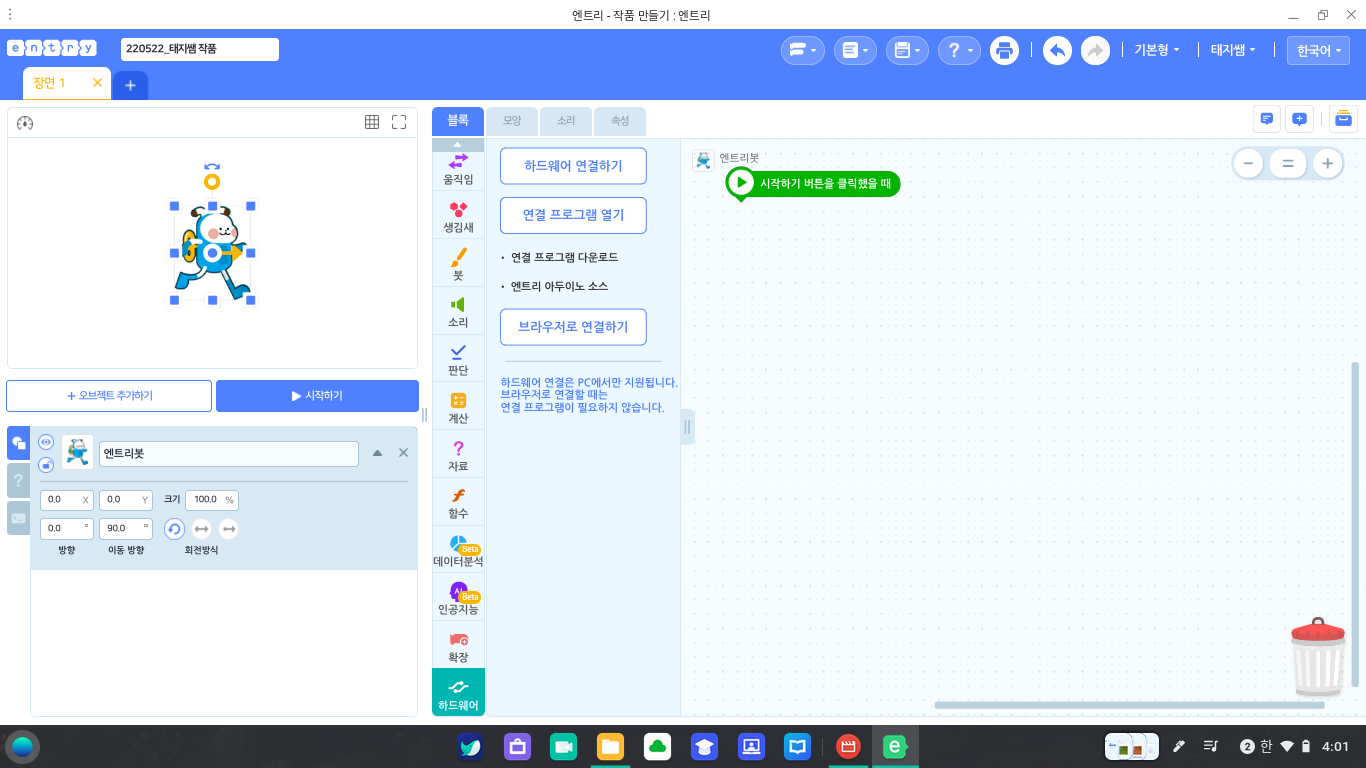Select free rotation method button
Image resolution: width=1366 pixels, height=768 pixels.
click(x=174, y=529)
